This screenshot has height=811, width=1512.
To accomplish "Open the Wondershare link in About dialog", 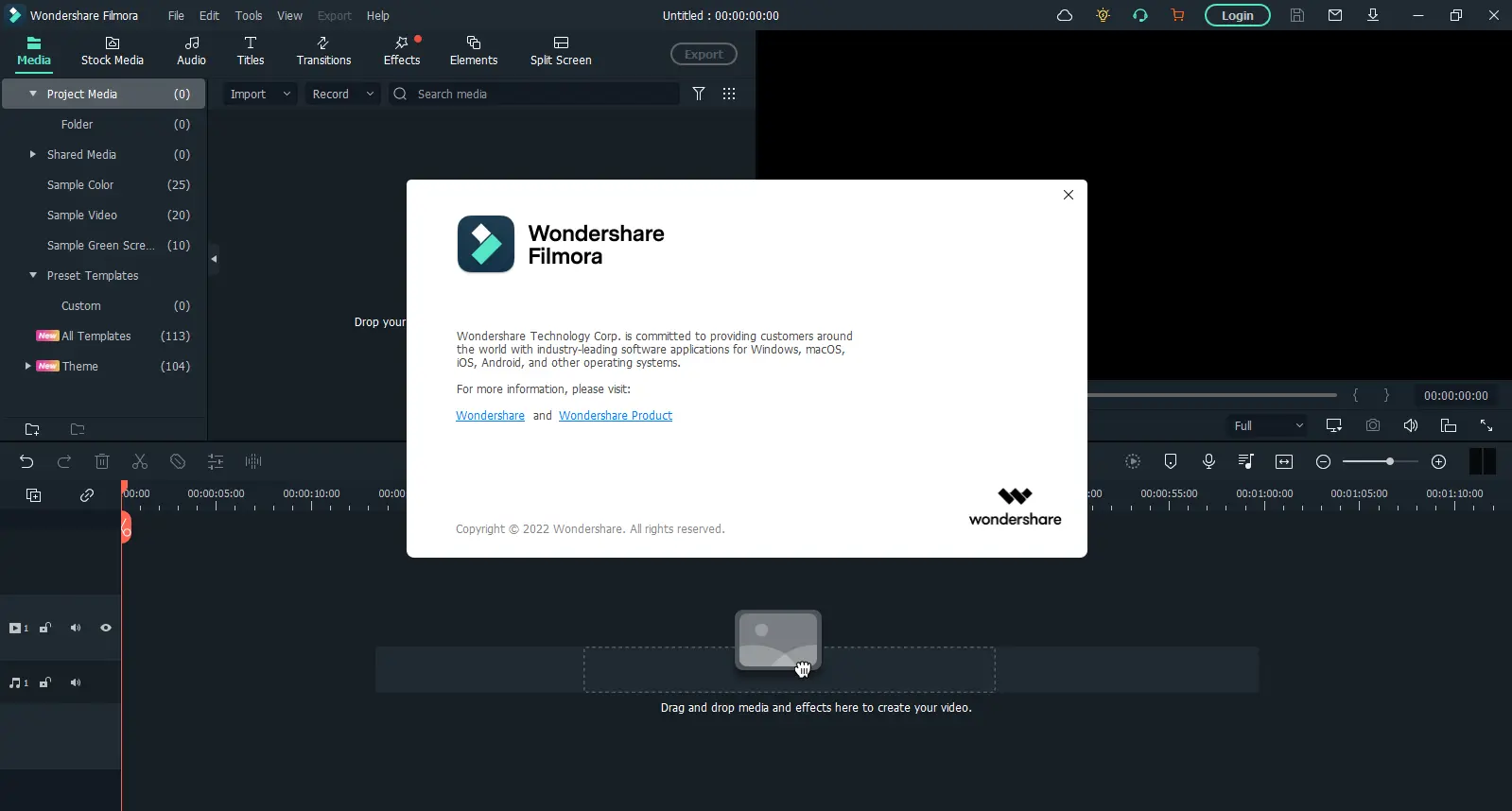I will click(x=490, y=416).
